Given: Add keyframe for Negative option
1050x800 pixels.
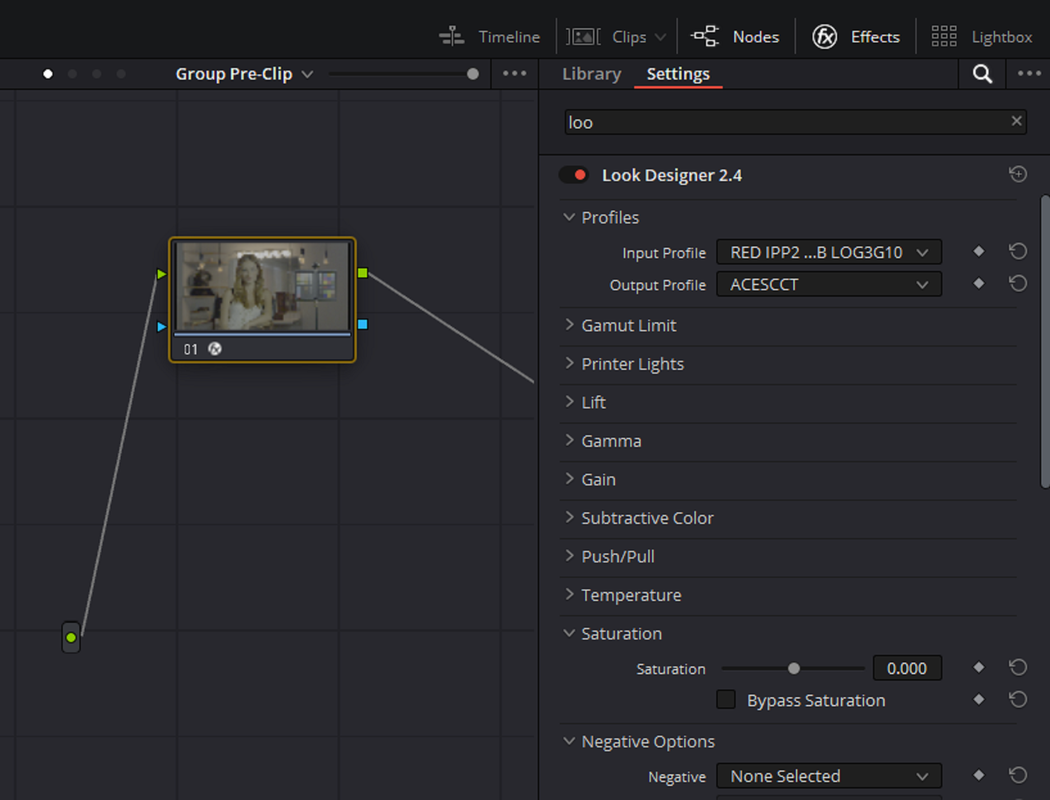Looking at the screenshot, I should pos(979,775).
